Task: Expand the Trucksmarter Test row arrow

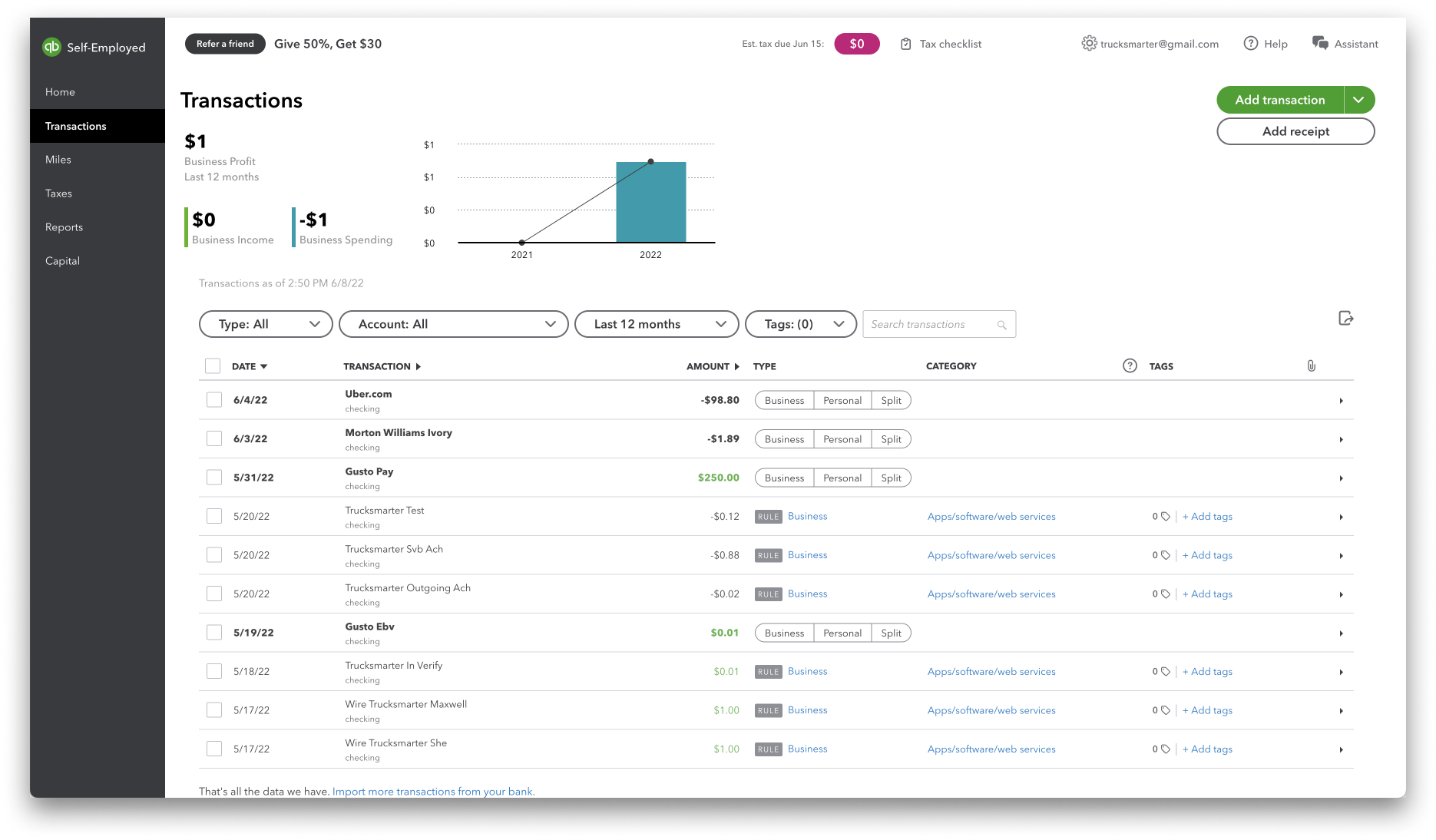Action: tap(1341, 518)
